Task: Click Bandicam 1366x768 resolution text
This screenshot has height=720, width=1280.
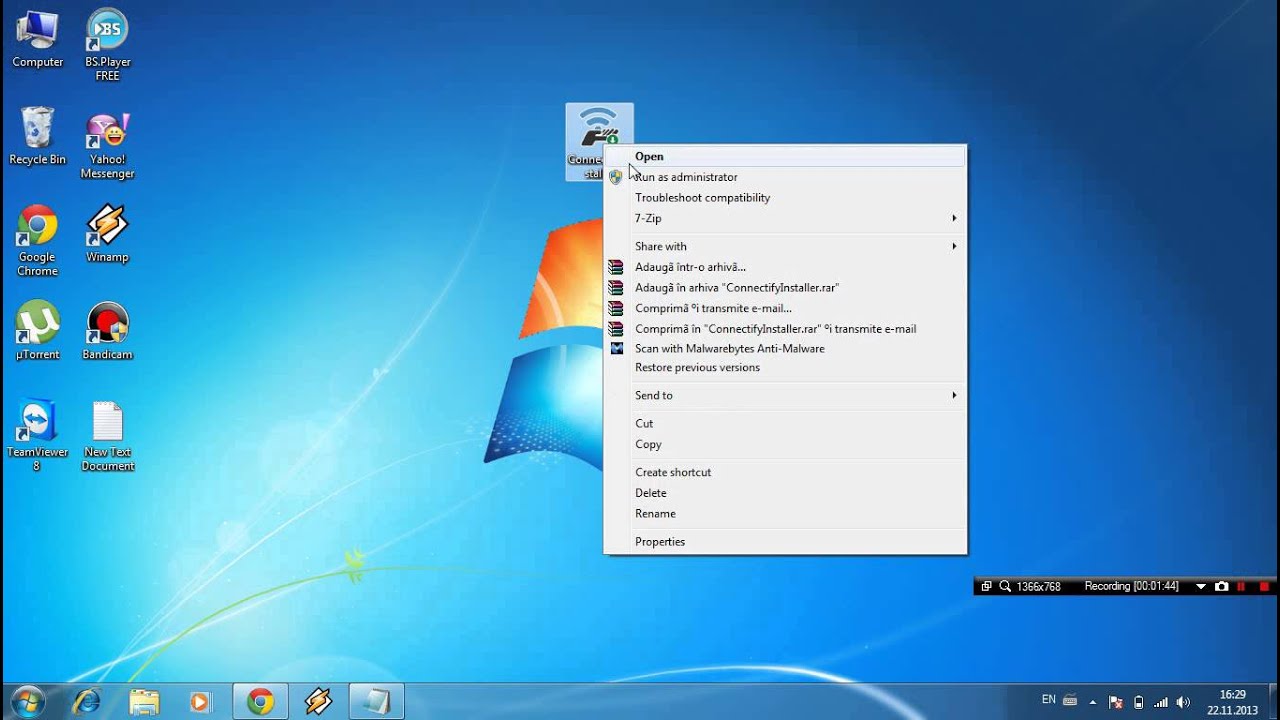Action: [1038, 586]
